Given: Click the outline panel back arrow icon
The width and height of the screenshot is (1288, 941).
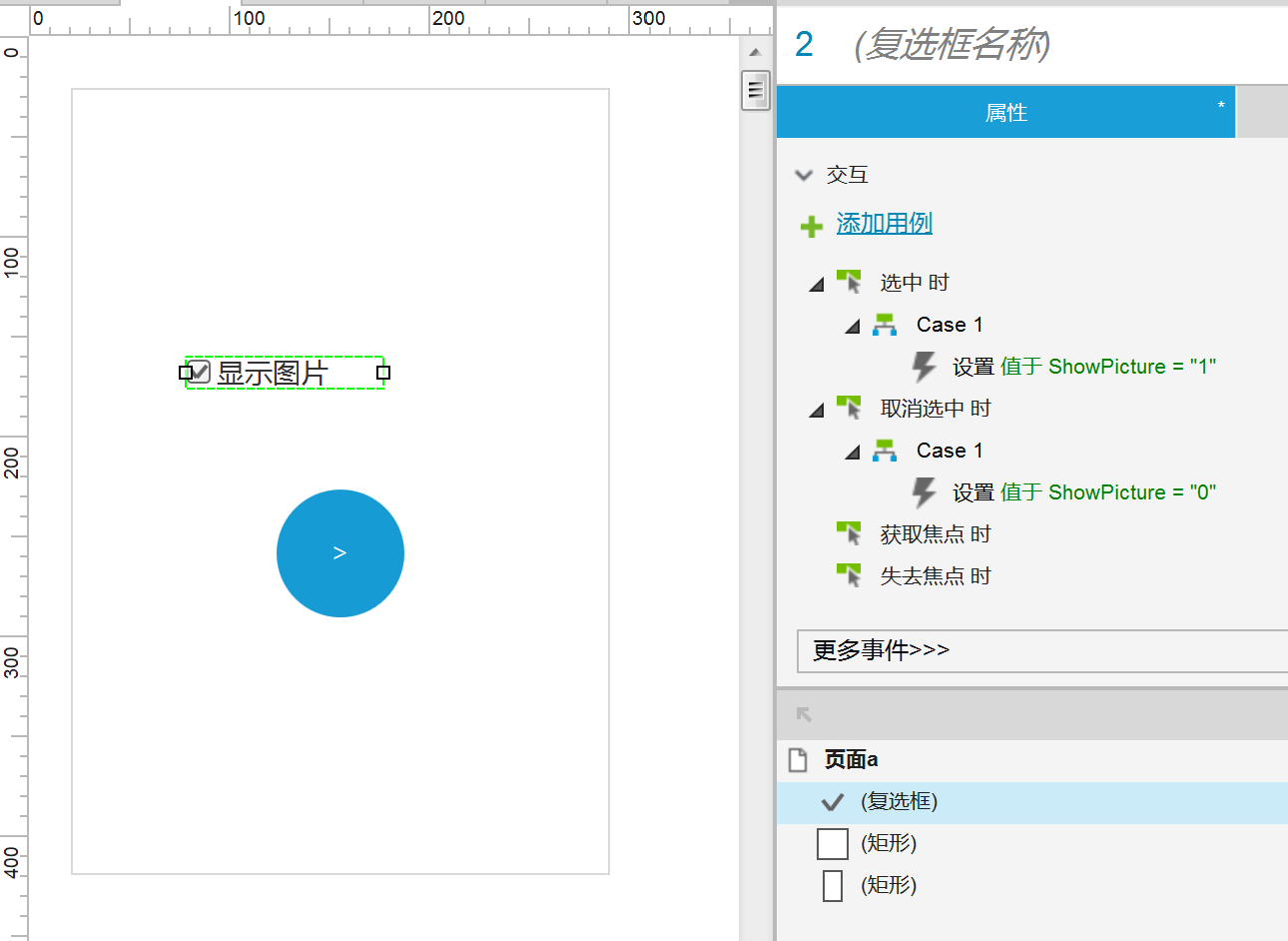Looking at the screenshot, I should (x=804, y=714).
